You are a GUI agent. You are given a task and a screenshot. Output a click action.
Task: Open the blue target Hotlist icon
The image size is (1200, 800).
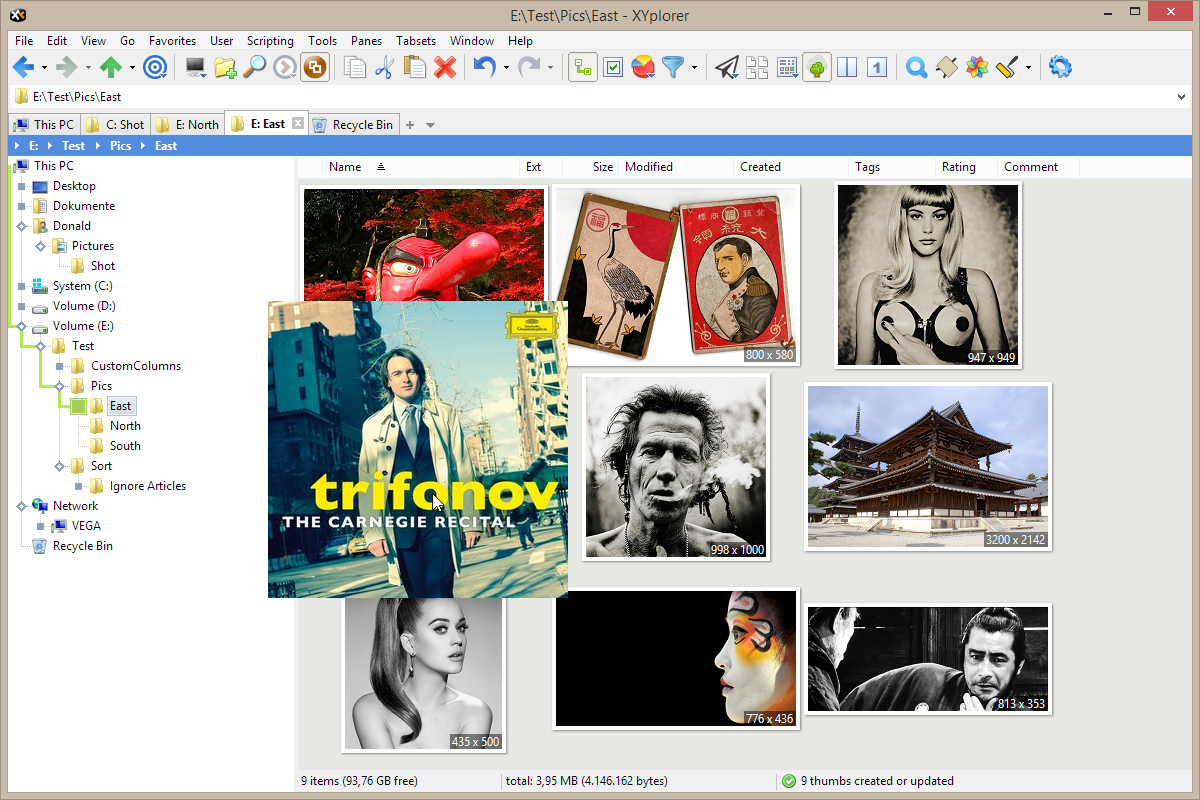point(155,68)
